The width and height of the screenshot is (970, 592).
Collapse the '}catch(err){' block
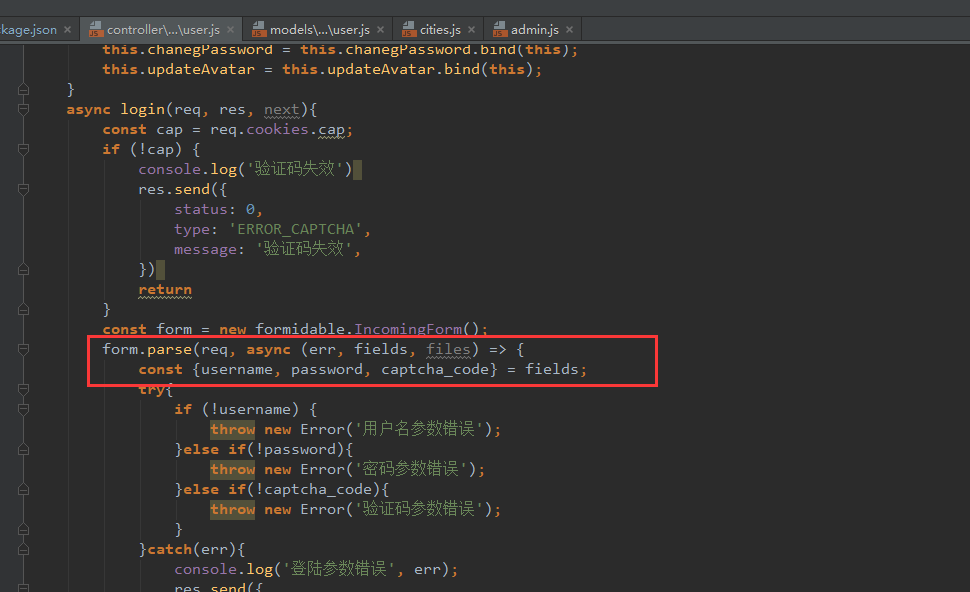click(x=24, y=549)
